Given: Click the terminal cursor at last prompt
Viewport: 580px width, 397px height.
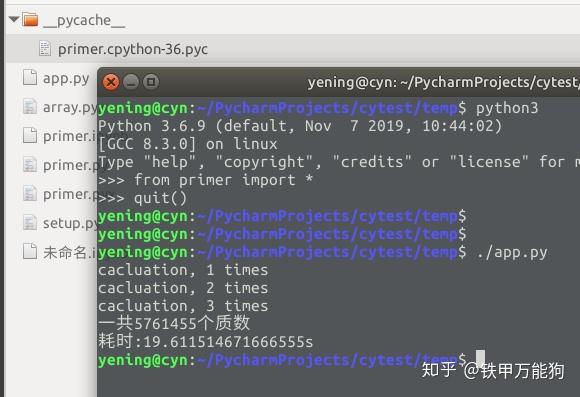Looking at the screenshot, I should [x=480, y=359].
